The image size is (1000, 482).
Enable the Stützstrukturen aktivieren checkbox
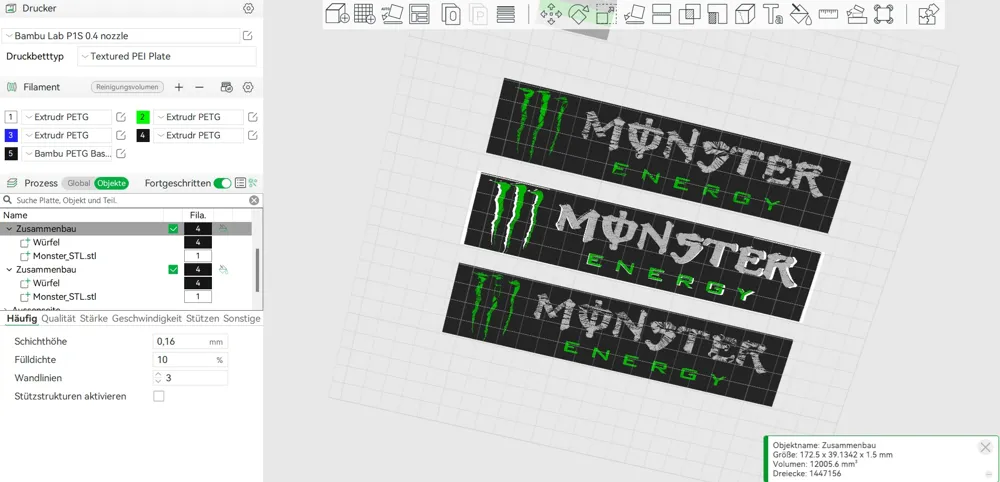pyautogui.click(x=159, y=396)
